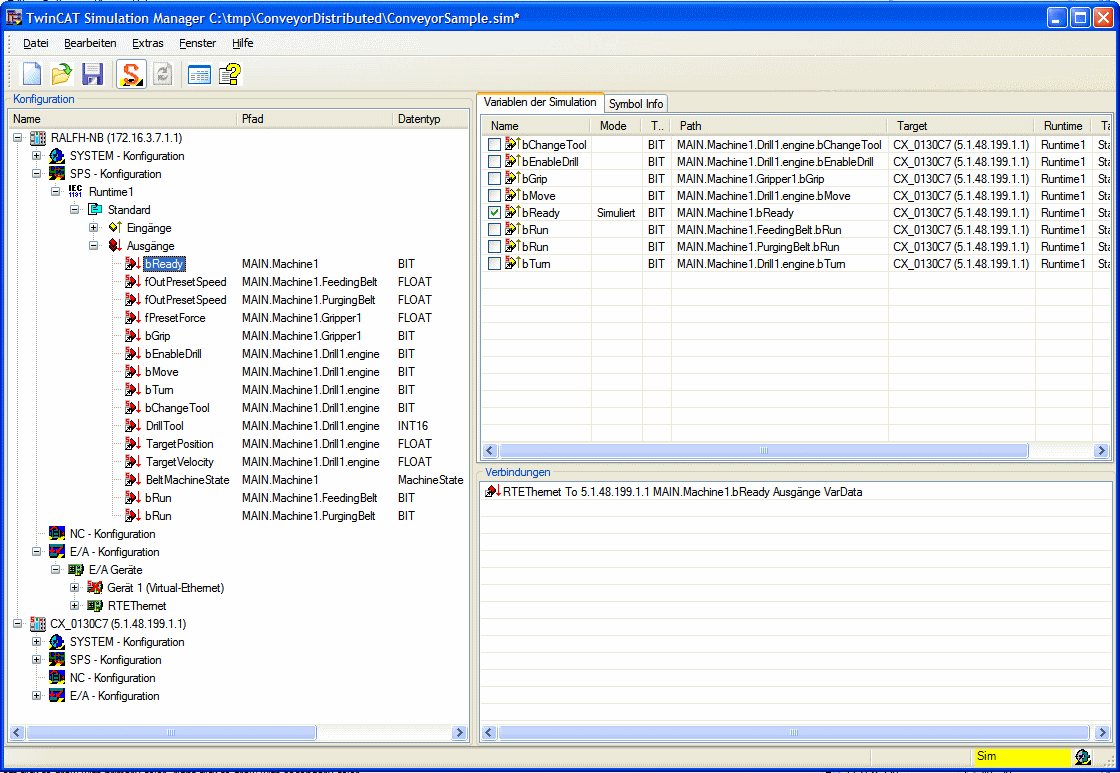This screenshot has width=1120, height=773.
Task: Click the Open file toolbar icon
Action: (x=62, y=74)
